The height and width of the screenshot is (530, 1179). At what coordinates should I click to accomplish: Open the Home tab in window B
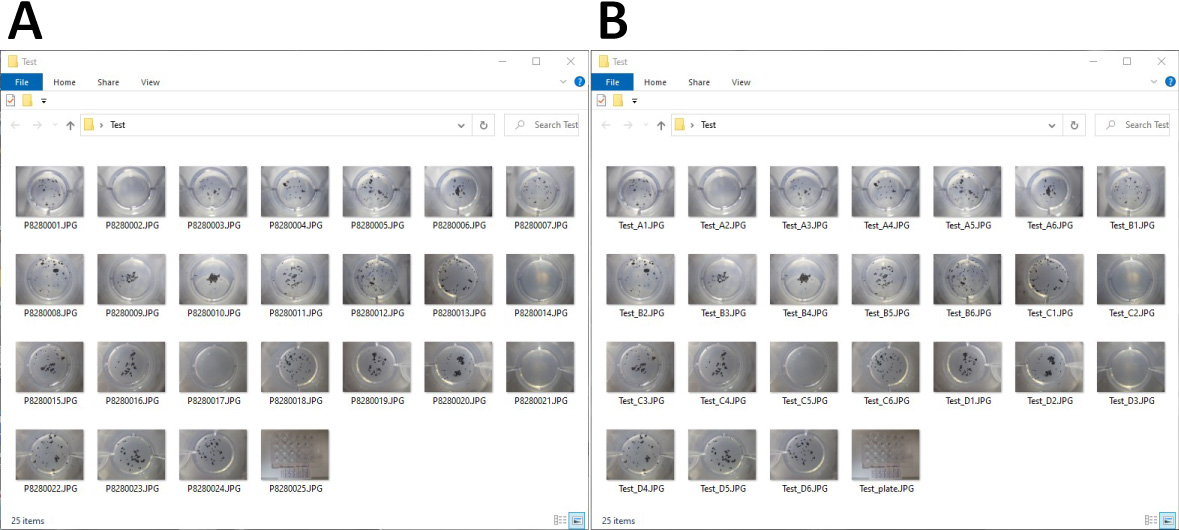click(x=655, y=82)
